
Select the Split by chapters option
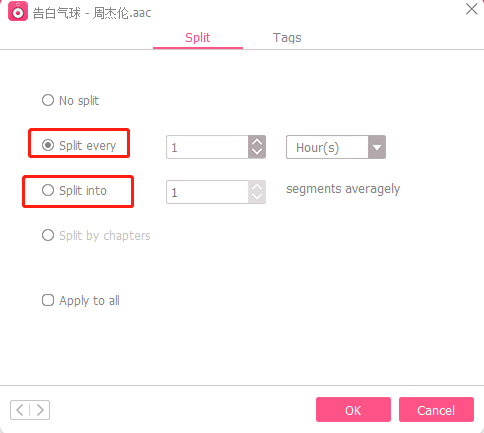[96, 236]
